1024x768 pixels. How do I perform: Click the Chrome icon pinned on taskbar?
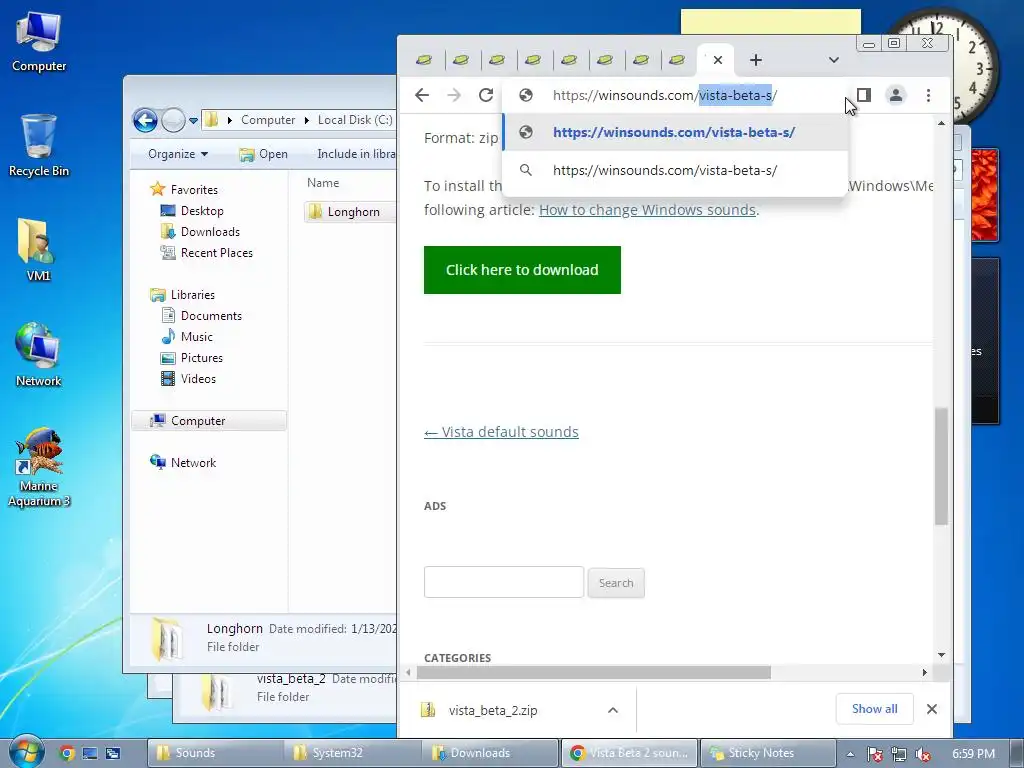coord(67,754)
